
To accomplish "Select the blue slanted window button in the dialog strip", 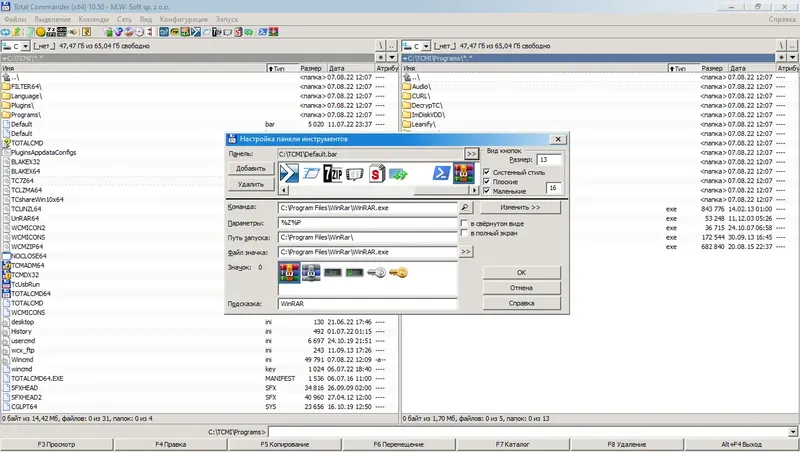I will (311, 174).
